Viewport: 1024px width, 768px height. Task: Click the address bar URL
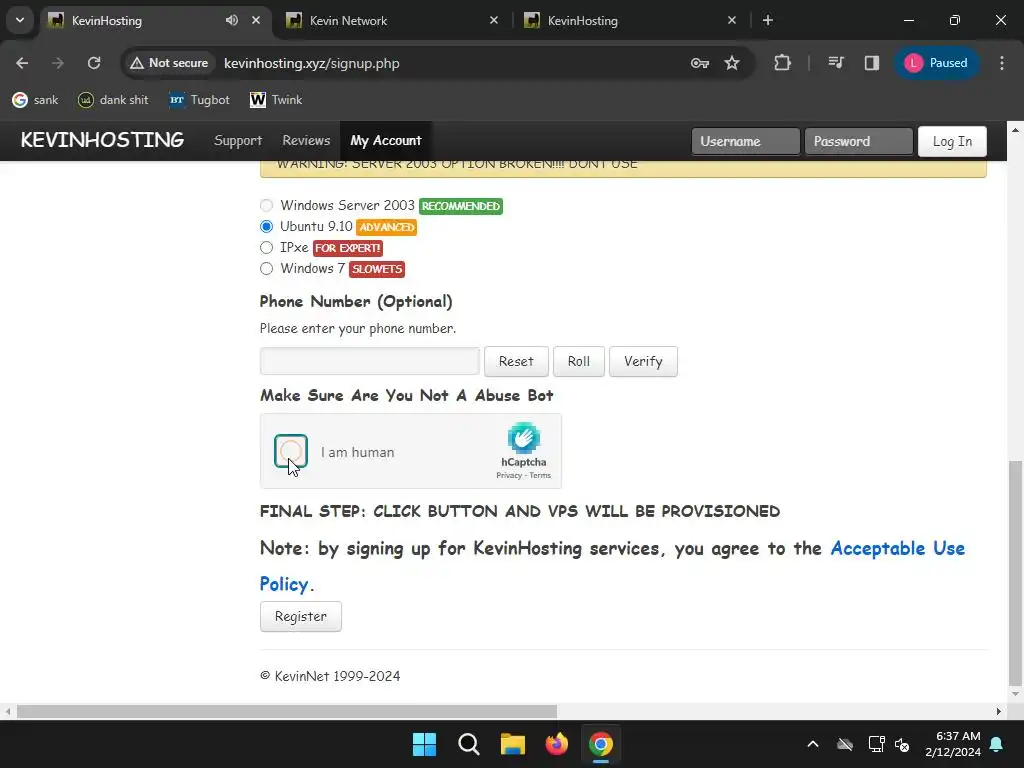[x=312, y=63]
